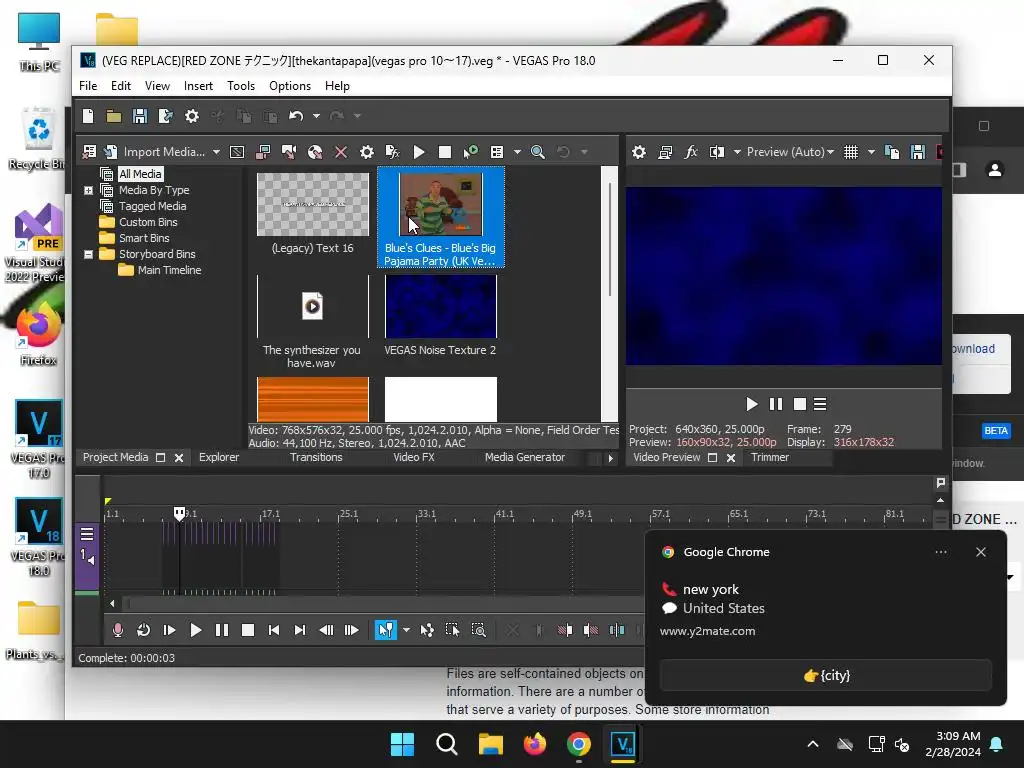Save the project using main toolbar disk icon

(x=140, y=116)
